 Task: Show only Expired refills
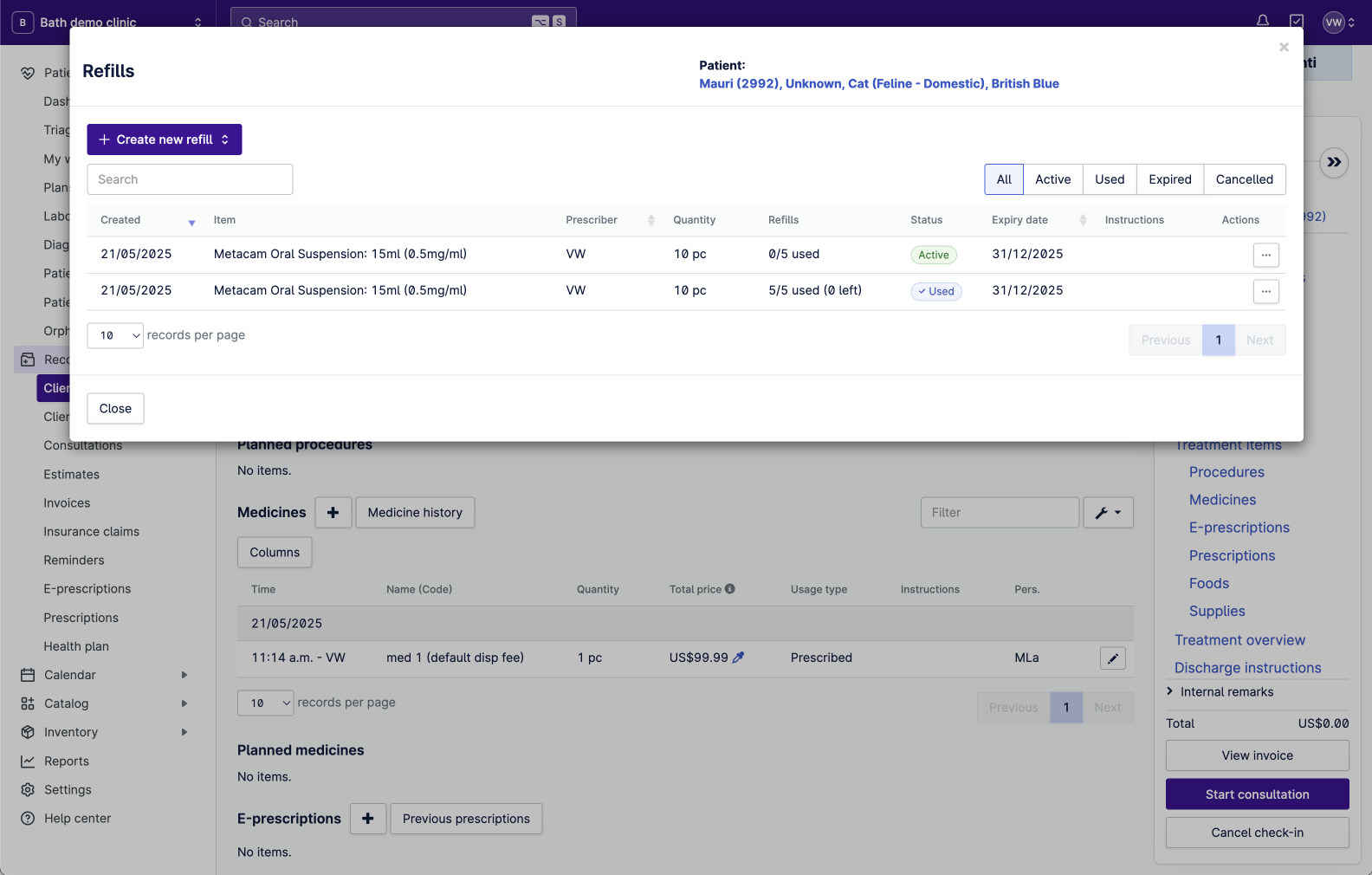pos(1169,179)
